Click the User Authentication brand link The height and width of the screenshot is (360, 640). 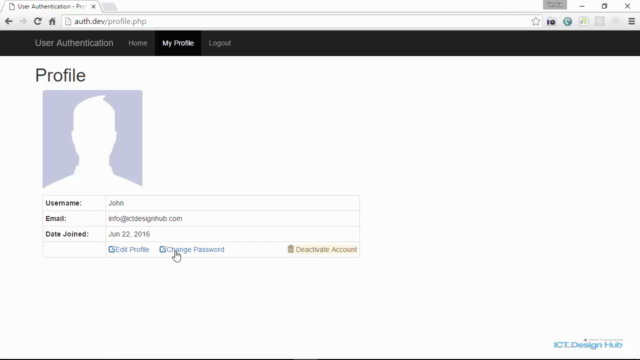point(74,43)
